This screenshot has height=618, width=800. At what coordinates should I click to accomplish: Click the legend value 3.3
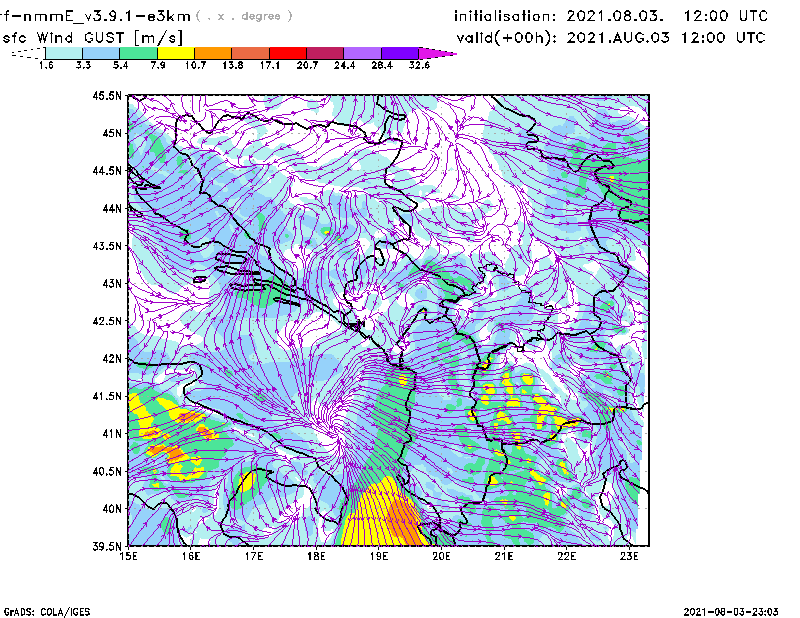(83, 65)
